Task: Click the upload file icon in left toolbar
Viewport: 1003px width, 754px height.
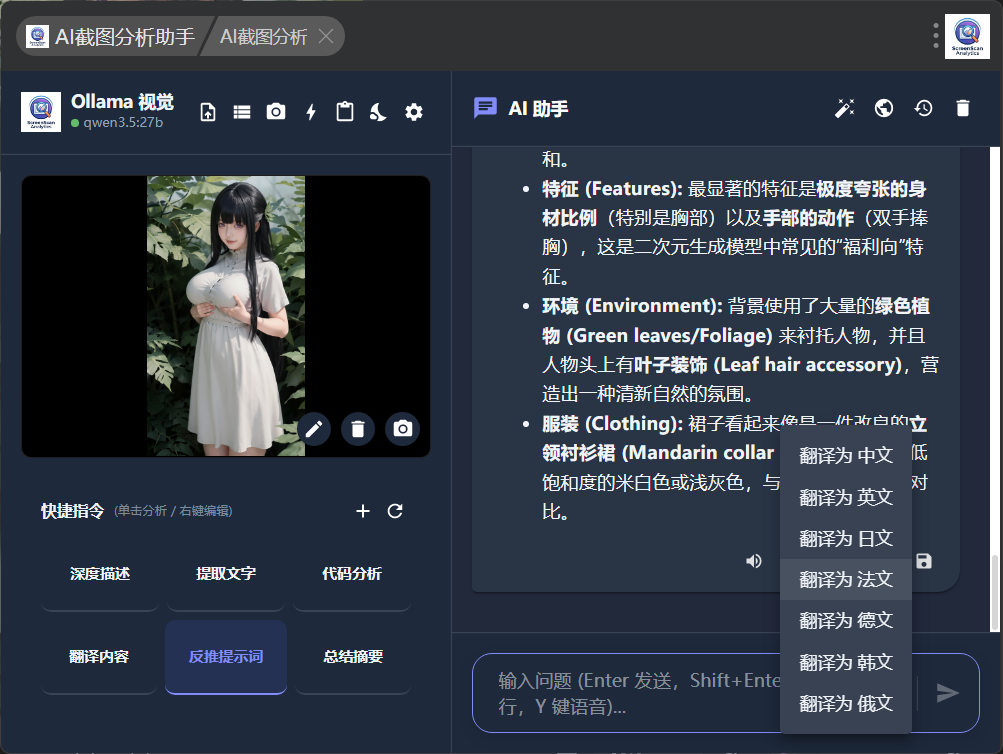Action: pyautogui.click(x=208, y=112)
